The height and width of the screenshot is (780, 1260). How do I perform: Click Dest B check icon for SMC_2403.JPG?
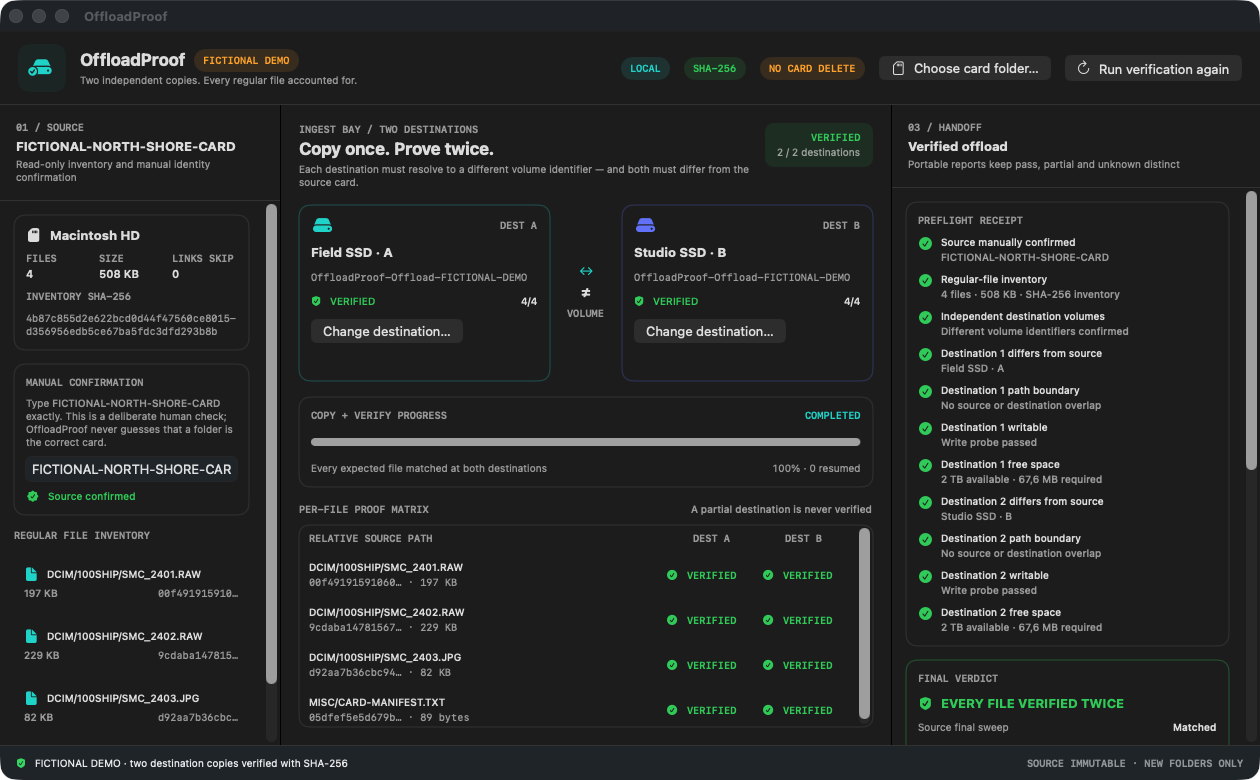(x=768, y=665)
